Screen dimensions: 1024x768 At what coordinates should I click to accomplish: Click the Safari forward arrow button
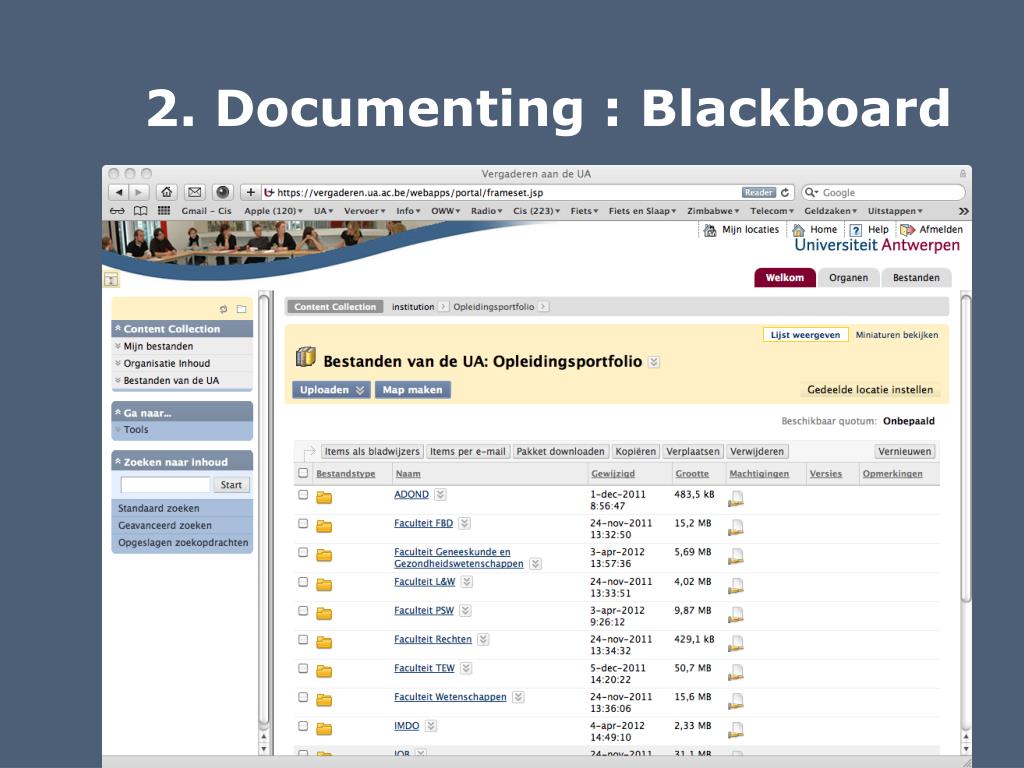(x=138, y=192)
